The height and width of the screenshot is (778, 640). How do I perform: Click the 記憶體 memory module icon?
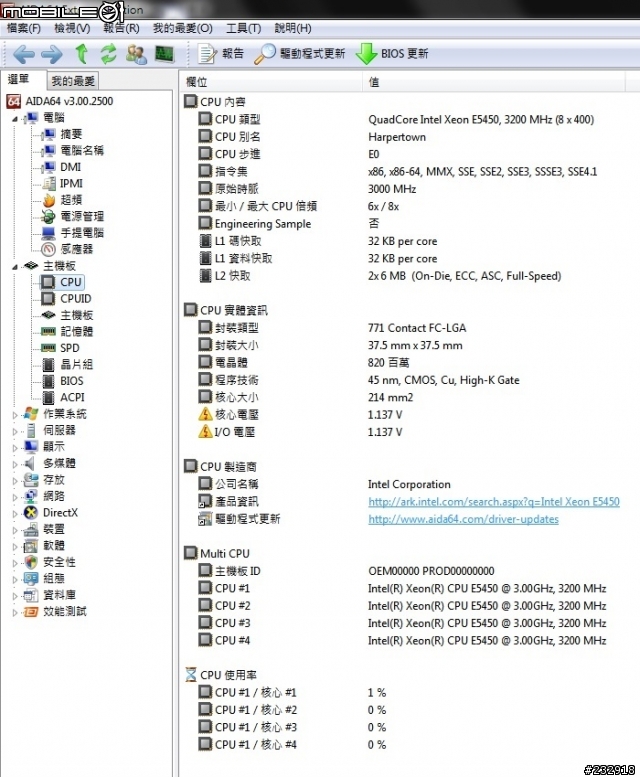48,331
